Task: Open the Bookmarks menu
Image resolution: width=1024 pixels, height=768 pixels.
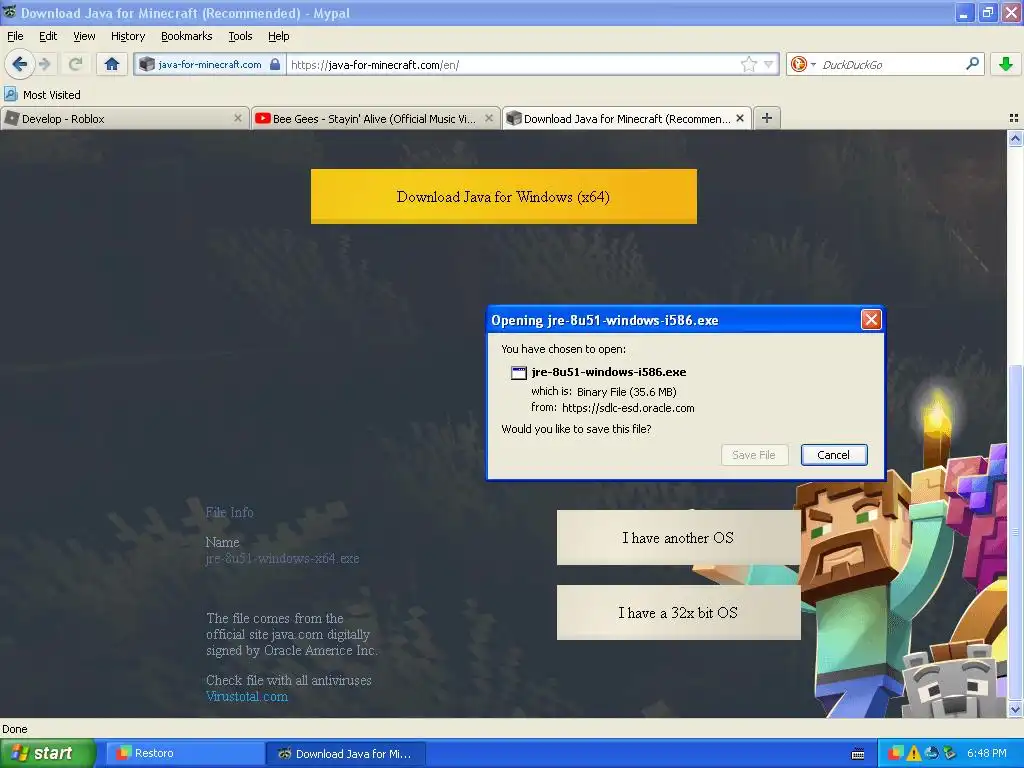Action: (x=187, y=36)
